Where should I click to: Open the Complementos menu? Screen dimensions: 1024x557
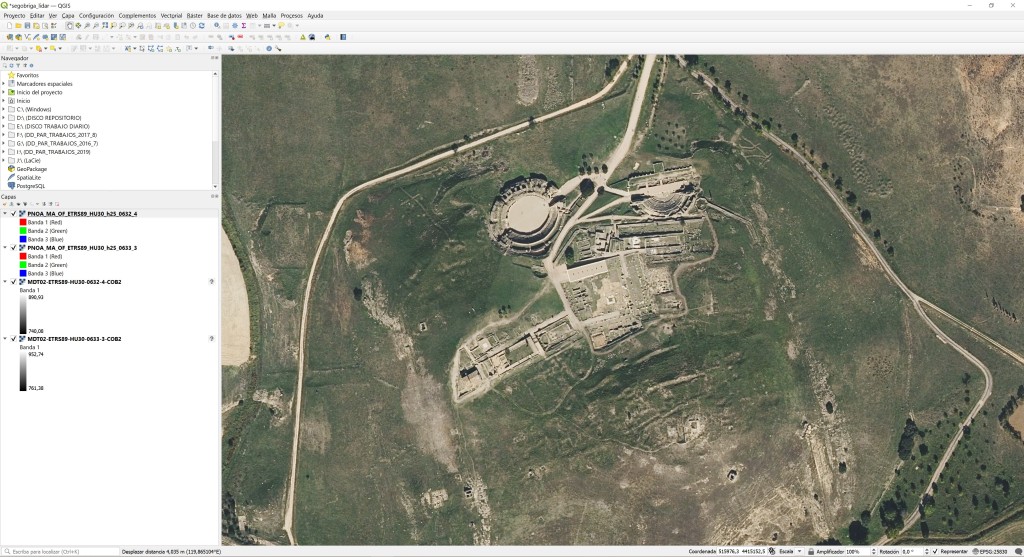click(x=137, y=16)
